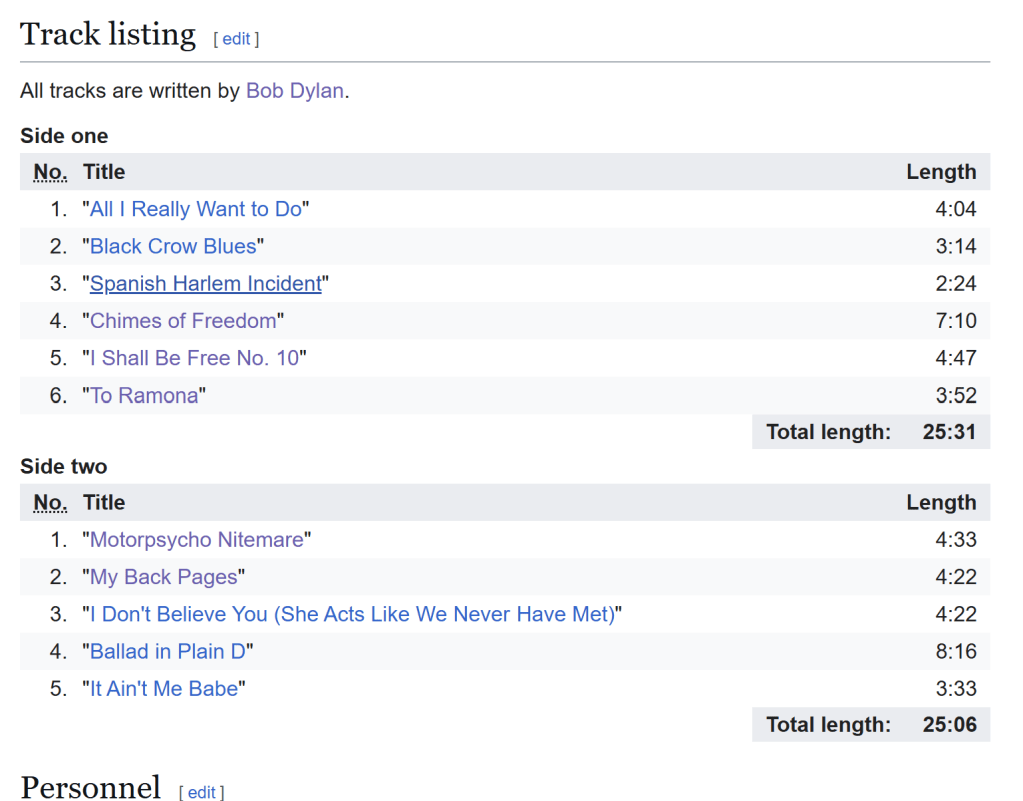
Task: Open the Bob Dylan writer link
Action: point(295,91)
